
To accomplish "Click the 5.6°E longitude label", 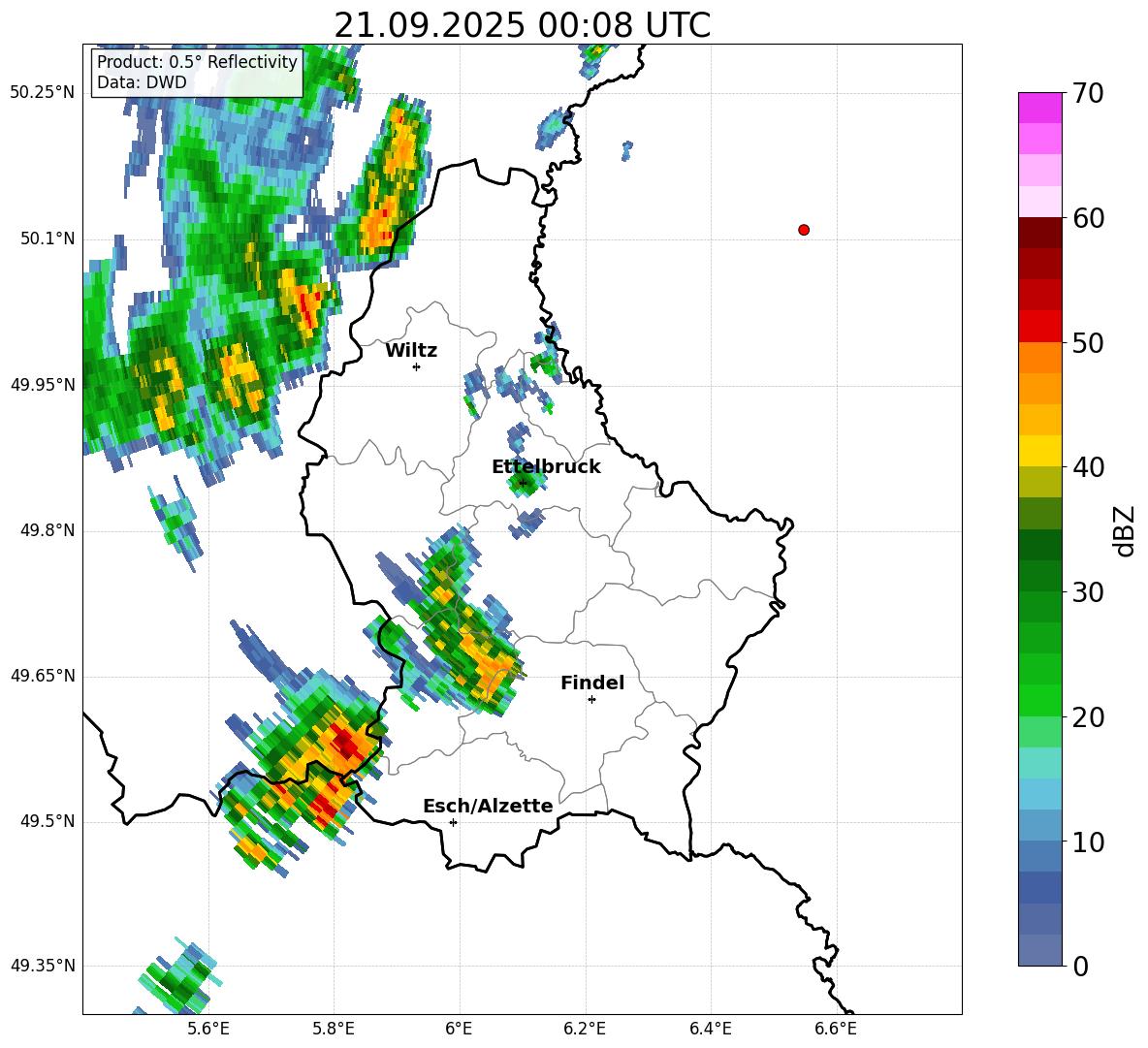I will [x=208, y=1029].
